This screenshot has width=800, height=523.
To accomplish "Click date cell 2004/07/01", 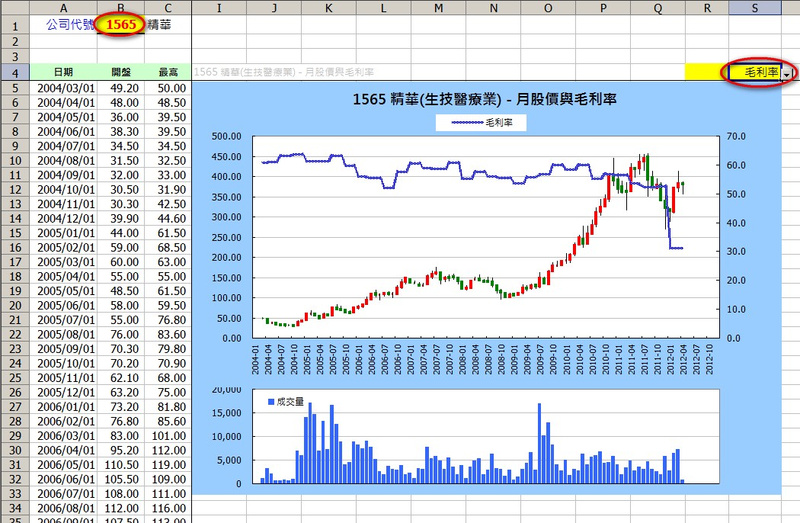I will tap(66, 146).
